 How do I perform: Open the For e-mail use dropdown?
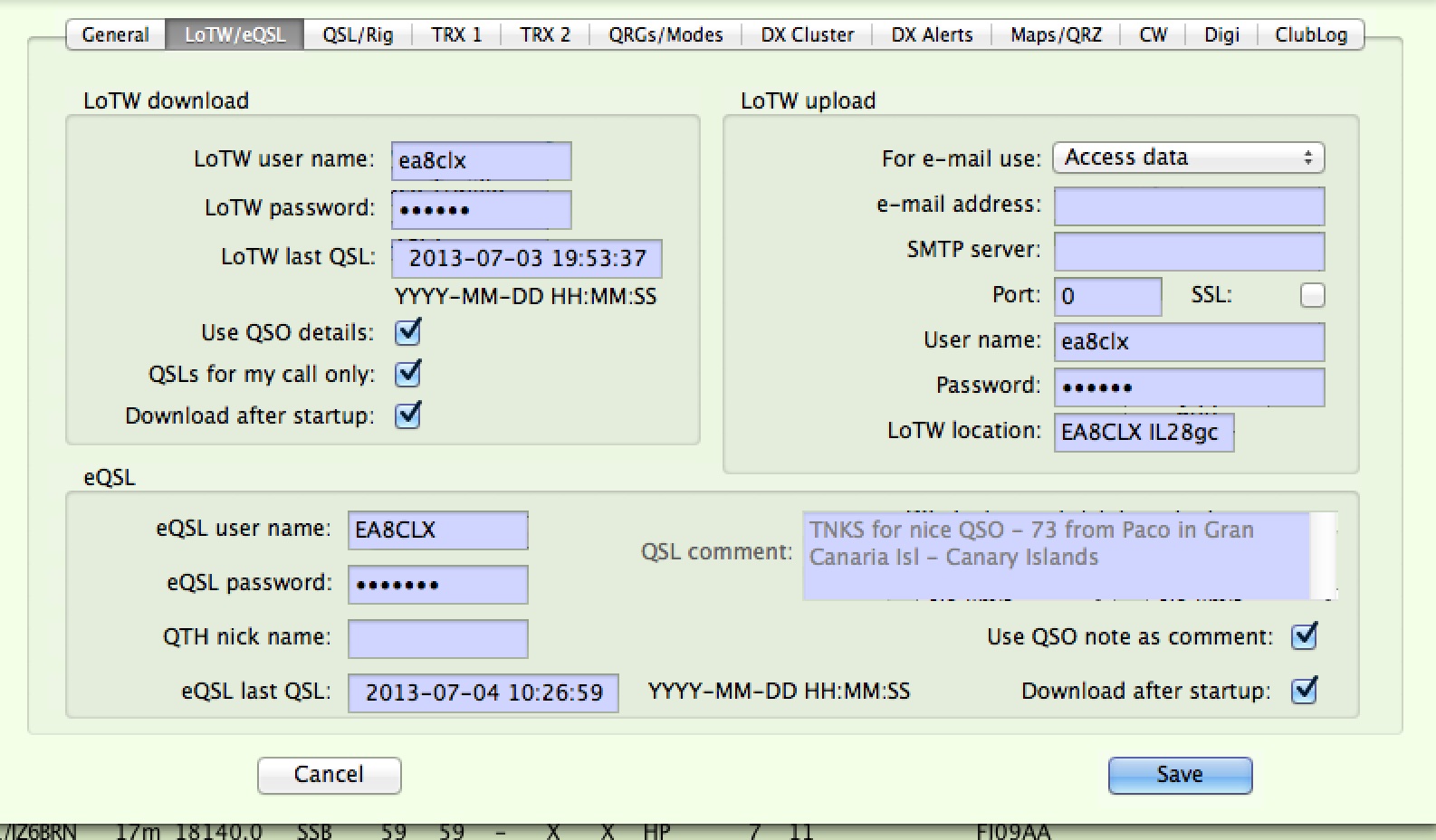click(x=1188, y=157)
